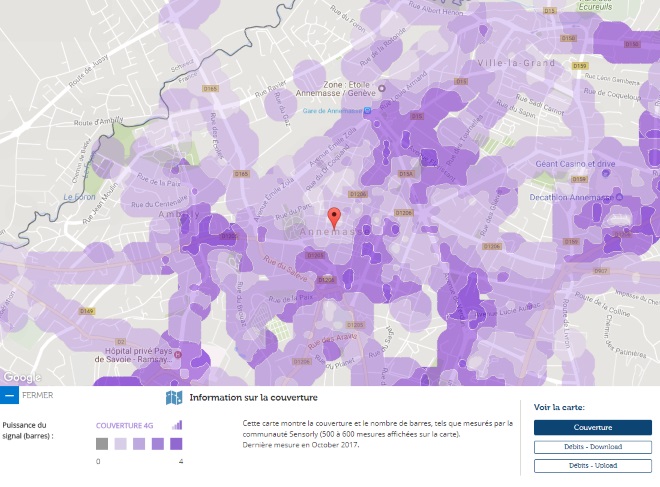Click the Annemasse city label
Image resolution: width=660 pixels, height=487 pixels.
point(335,232)
